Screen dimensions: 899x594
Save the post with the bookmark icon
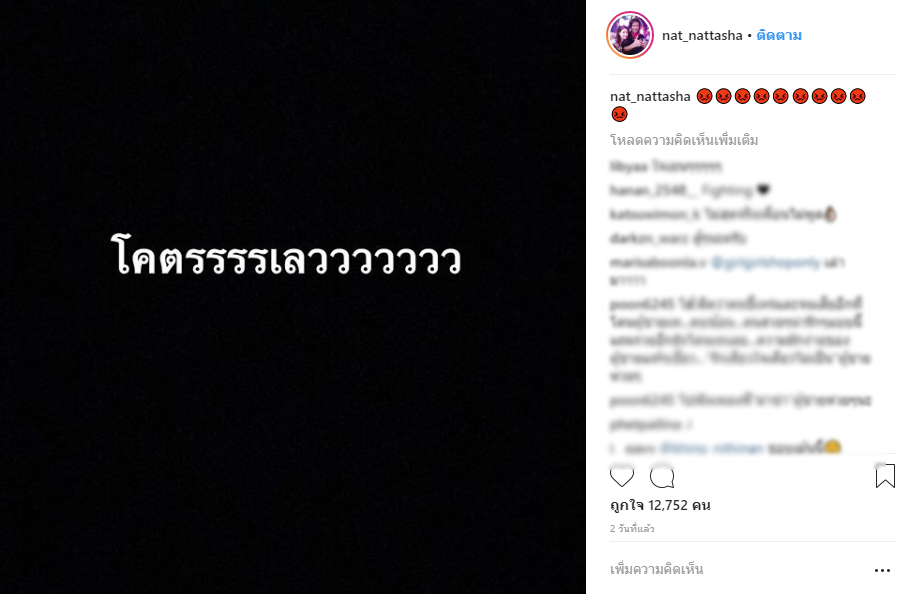pos(885,476)
